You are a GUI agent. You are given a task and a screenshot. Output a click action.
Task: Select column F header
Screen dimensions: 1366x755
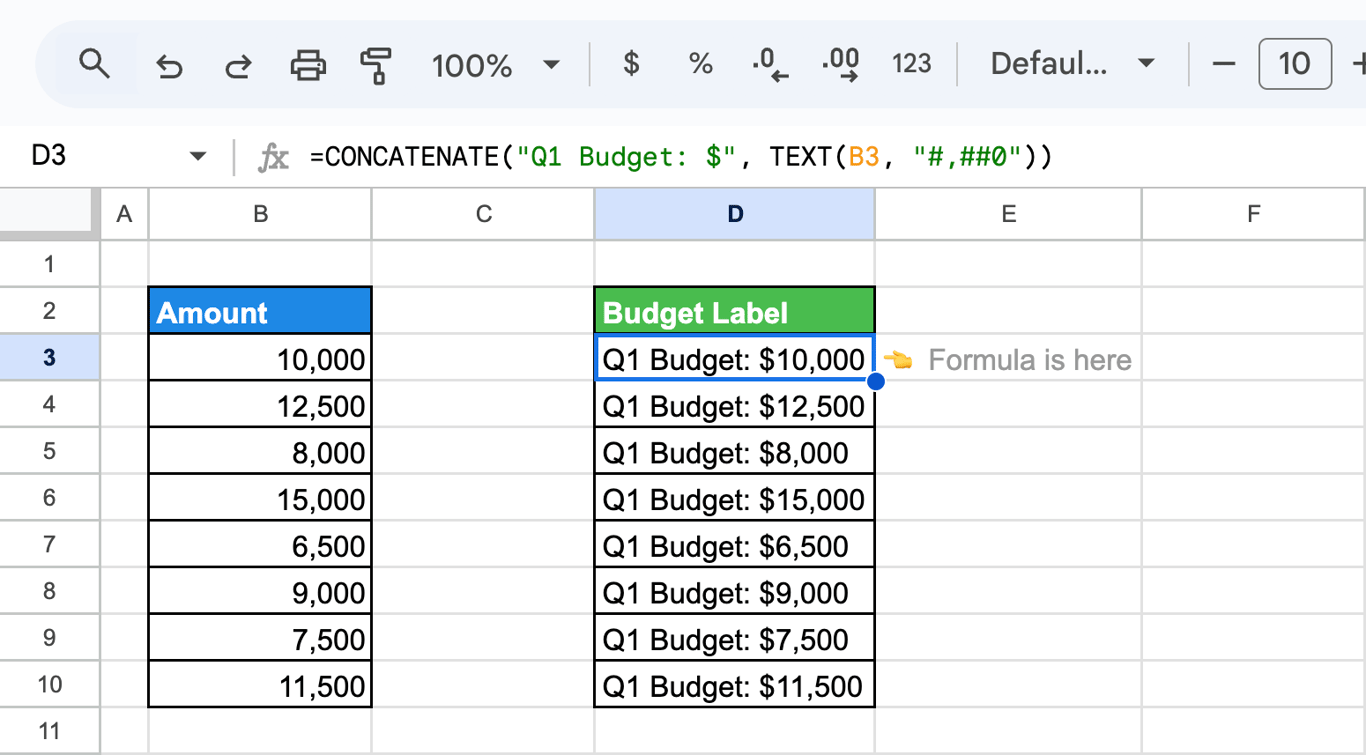click(1254, 214)
